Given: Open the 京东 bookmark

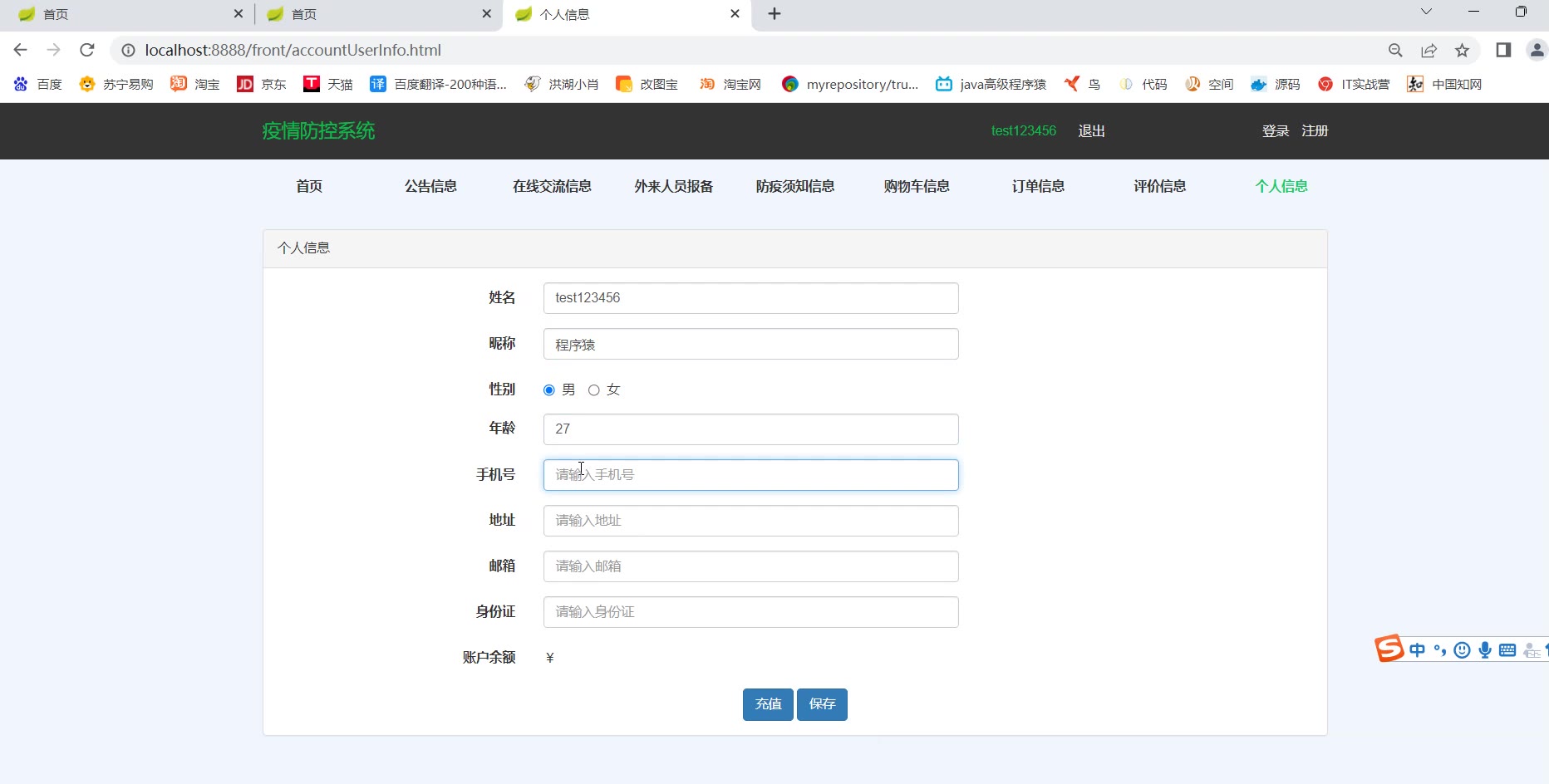Looking at the screenshot, I should coord(262,84).
